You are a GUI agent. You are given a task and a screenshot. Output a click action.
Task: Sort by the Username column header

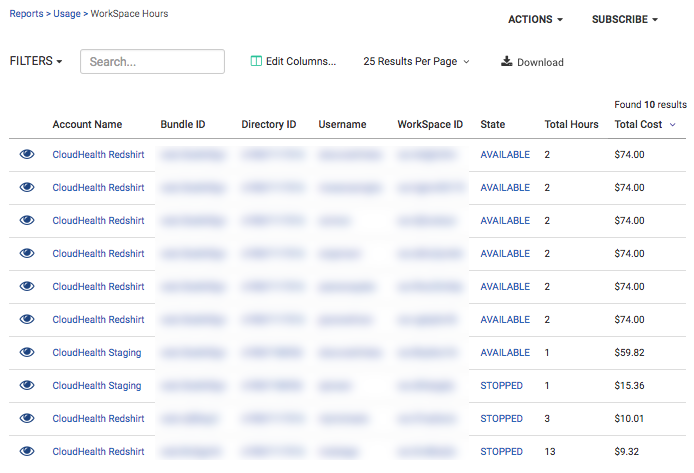click(x=342, y=124)
